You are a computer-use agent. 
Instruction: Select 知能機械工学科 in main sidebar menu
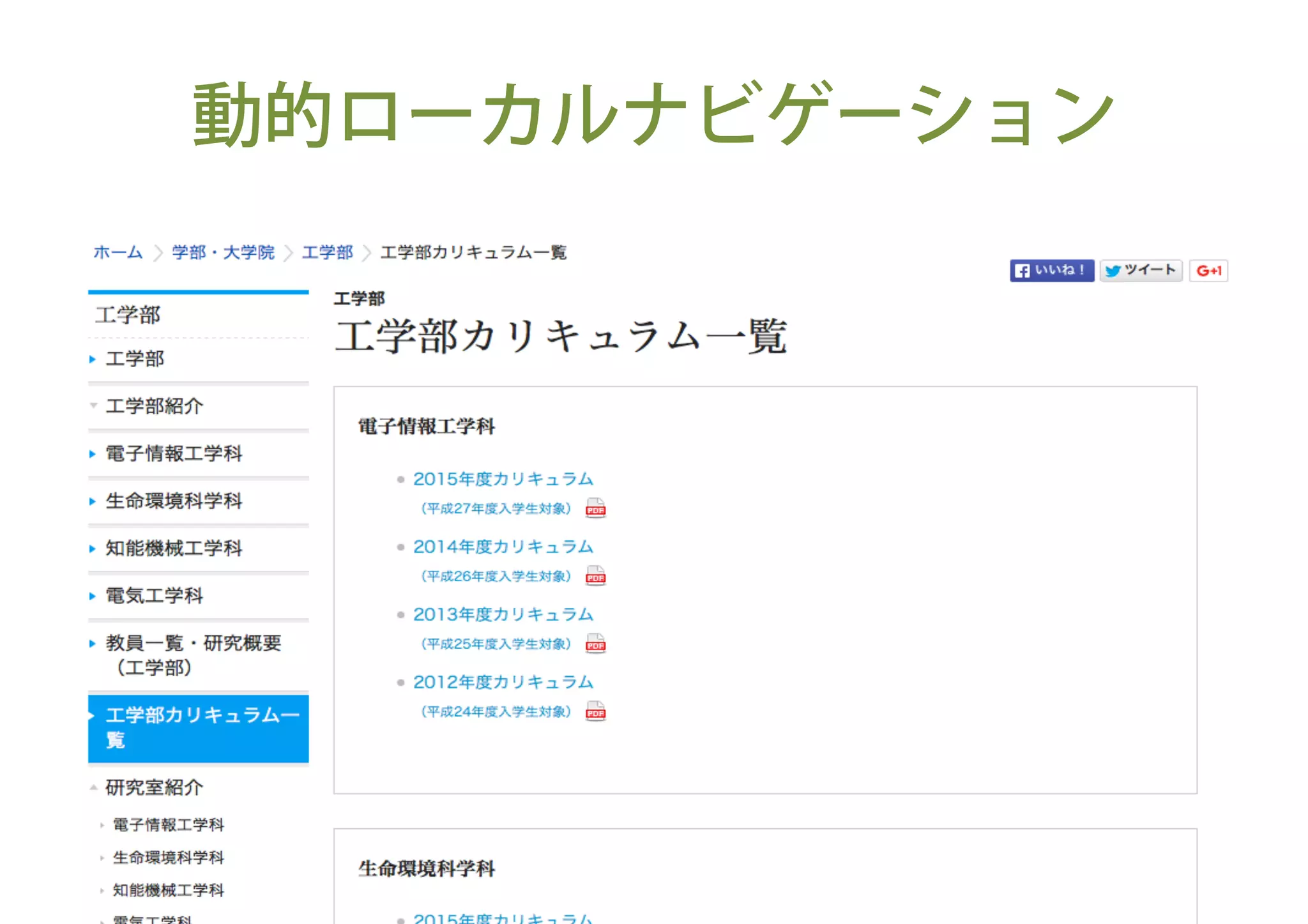coord(198,548)
